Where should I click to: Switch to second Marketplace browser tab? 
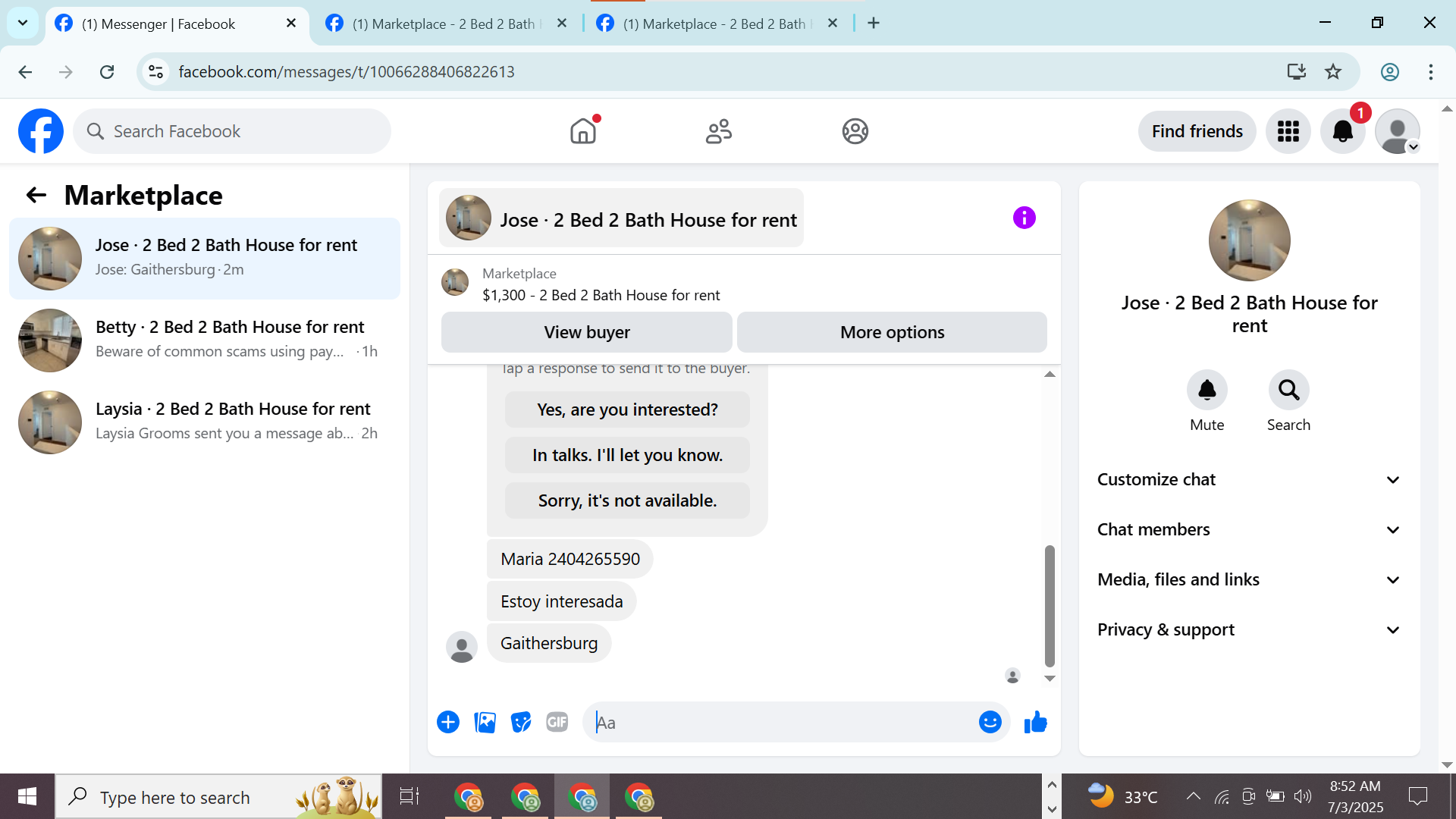(x=713, y=24)
